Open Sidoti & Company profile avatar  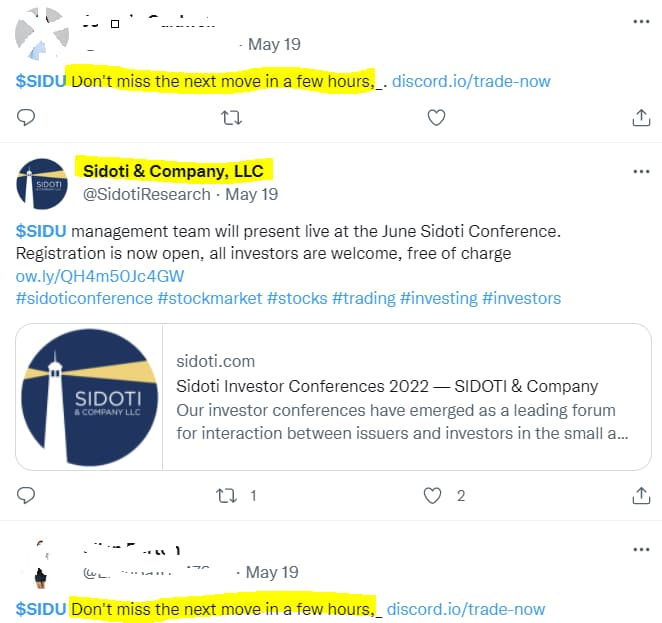click(x=42, y=184)
